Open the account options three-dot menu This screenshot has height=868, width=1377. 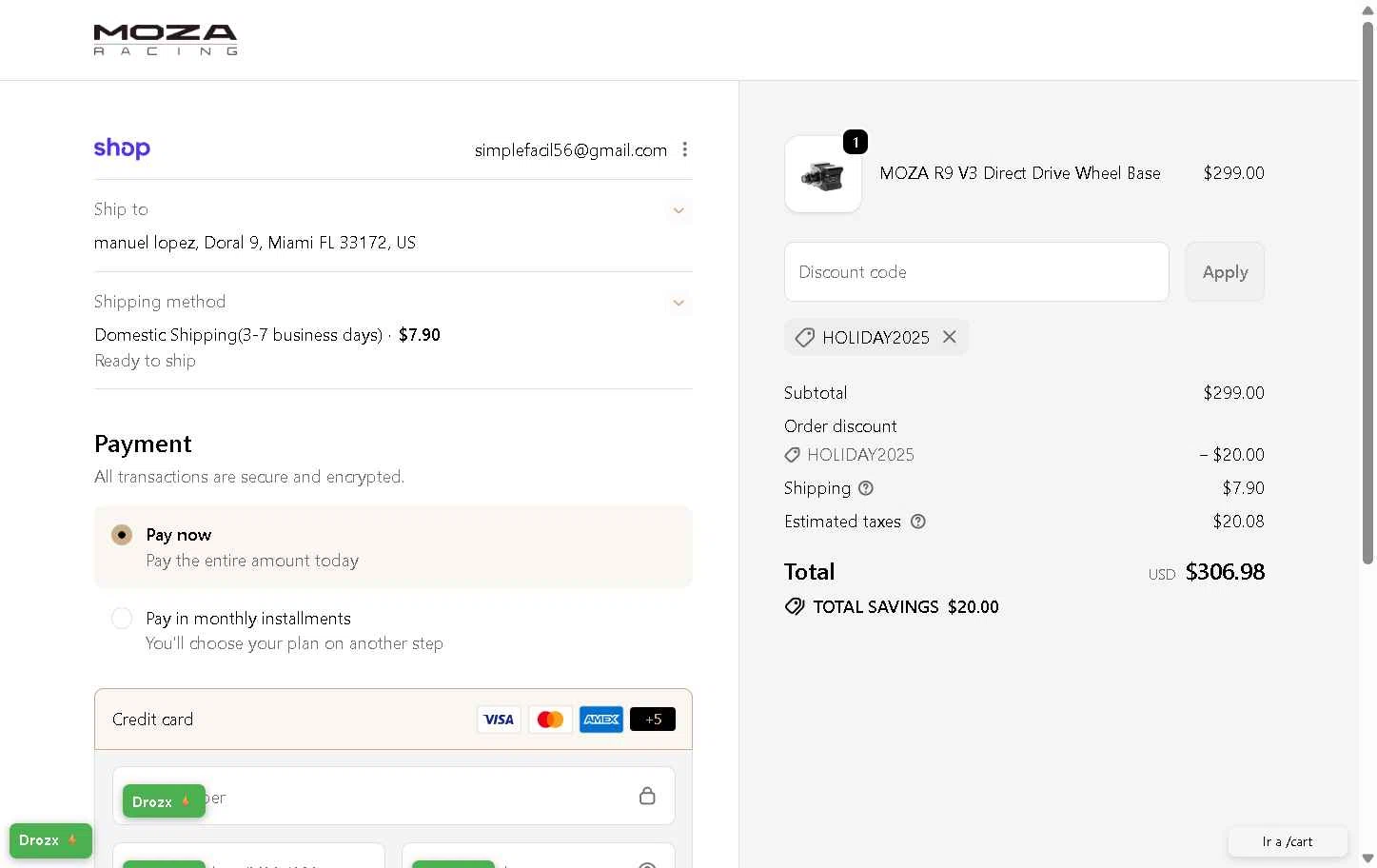(685, 149)
